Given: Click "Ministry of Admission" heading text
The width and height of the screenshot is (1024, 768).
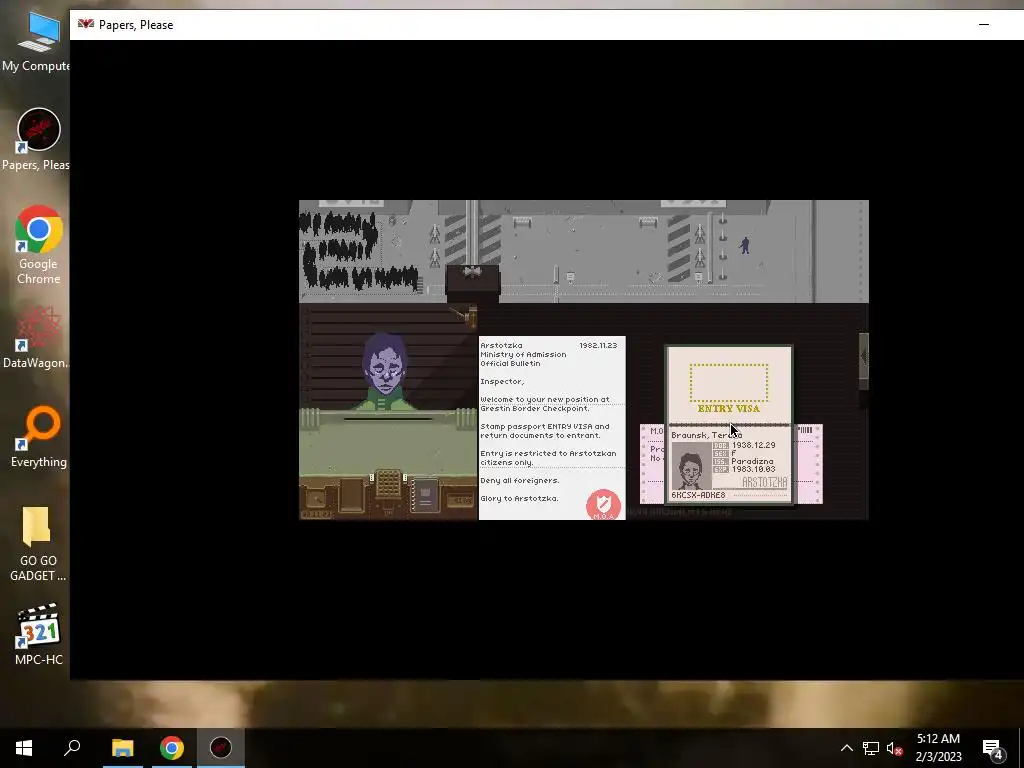Looking at the screenshot, I should click(x=523, y=355).
